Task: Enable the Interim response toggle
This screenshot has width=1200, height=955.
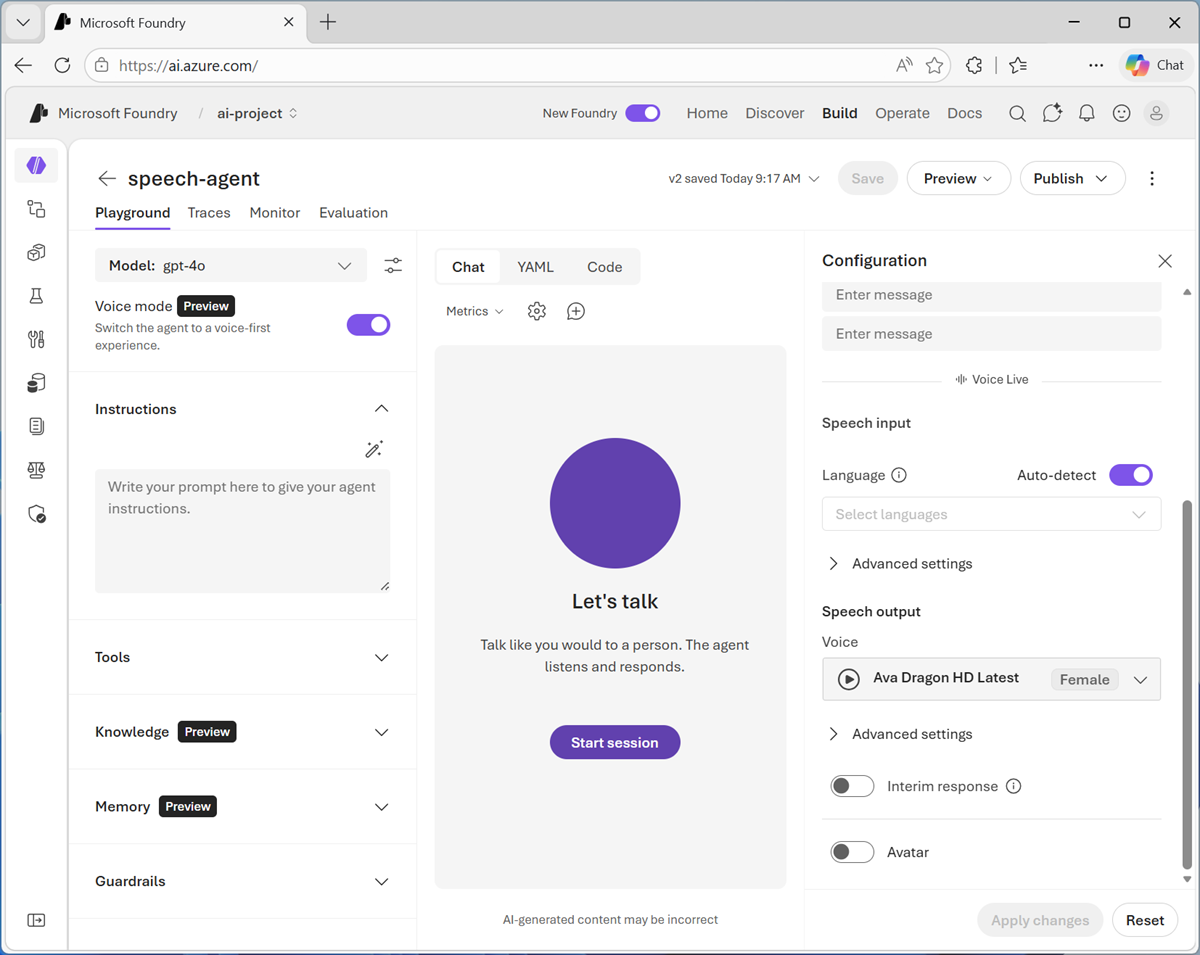Action: tap(852, 786)
